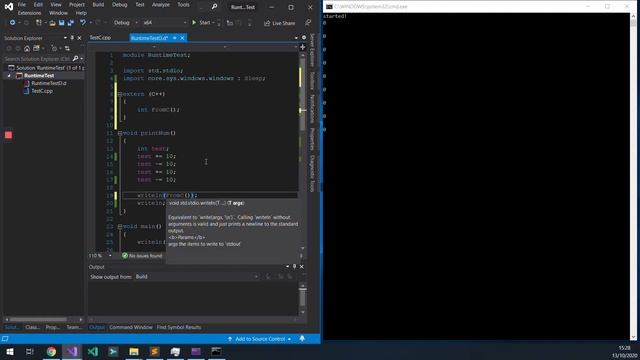The width and height of the screenshot is (640, 360).
Task: Click the Add to Source Control button
Action: [260, 339]
